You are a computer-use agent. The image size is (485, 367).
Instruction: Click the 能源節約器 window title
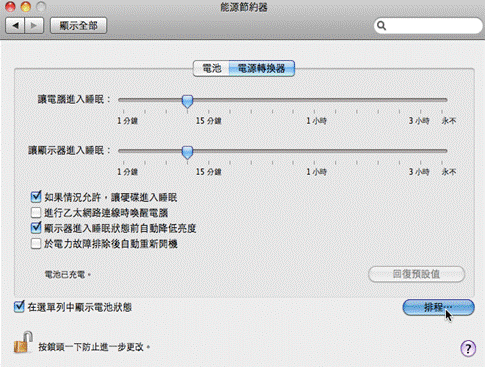[244, 7]
